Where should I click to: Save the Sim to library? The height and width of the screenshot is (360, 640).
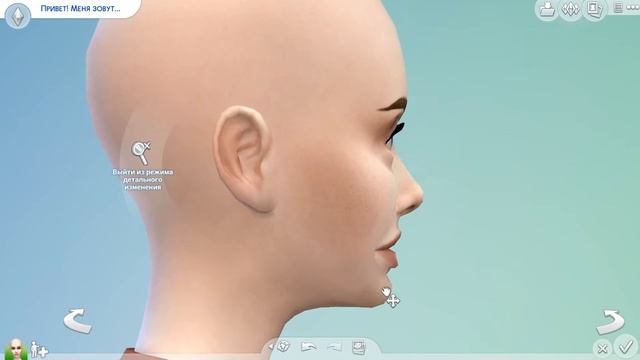(547, 9)
